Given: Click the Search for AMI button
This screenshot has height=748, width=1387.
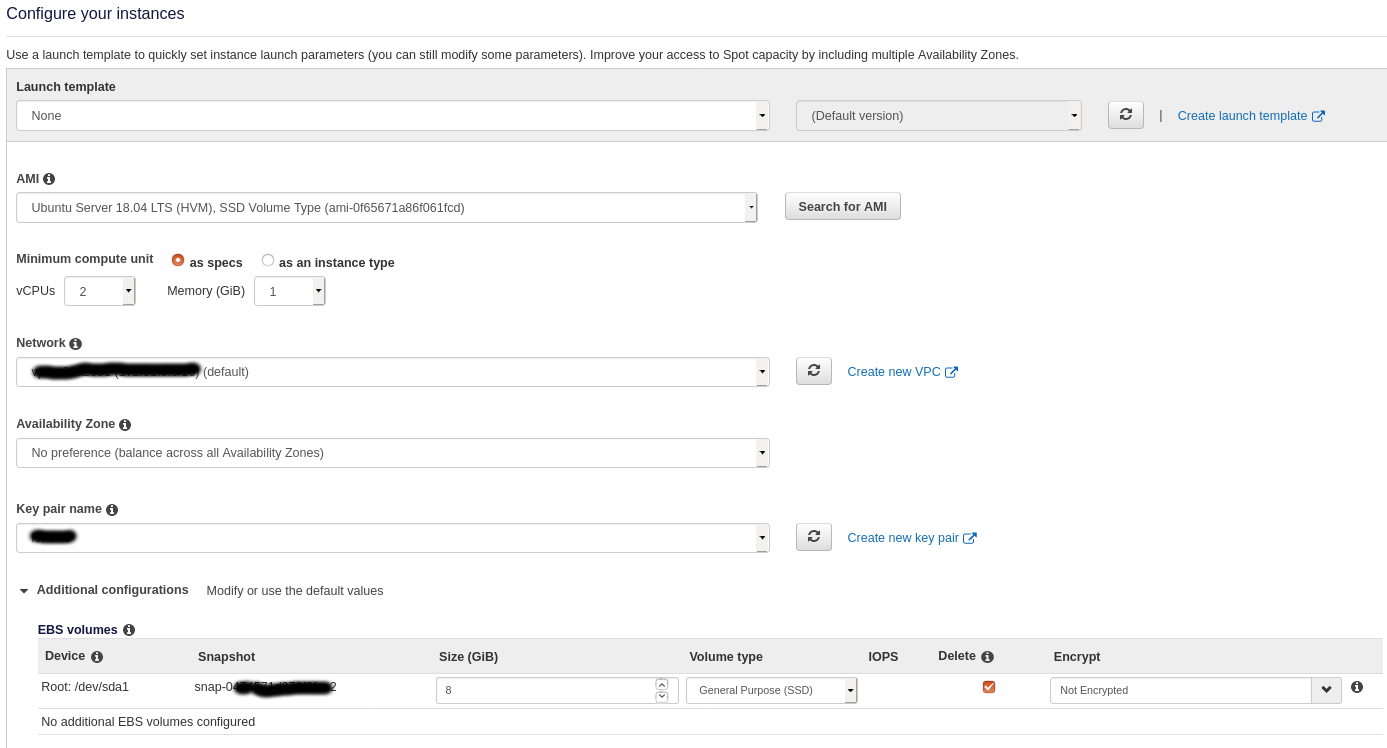Looking at the screenshot, I should (x=842, y=207).
